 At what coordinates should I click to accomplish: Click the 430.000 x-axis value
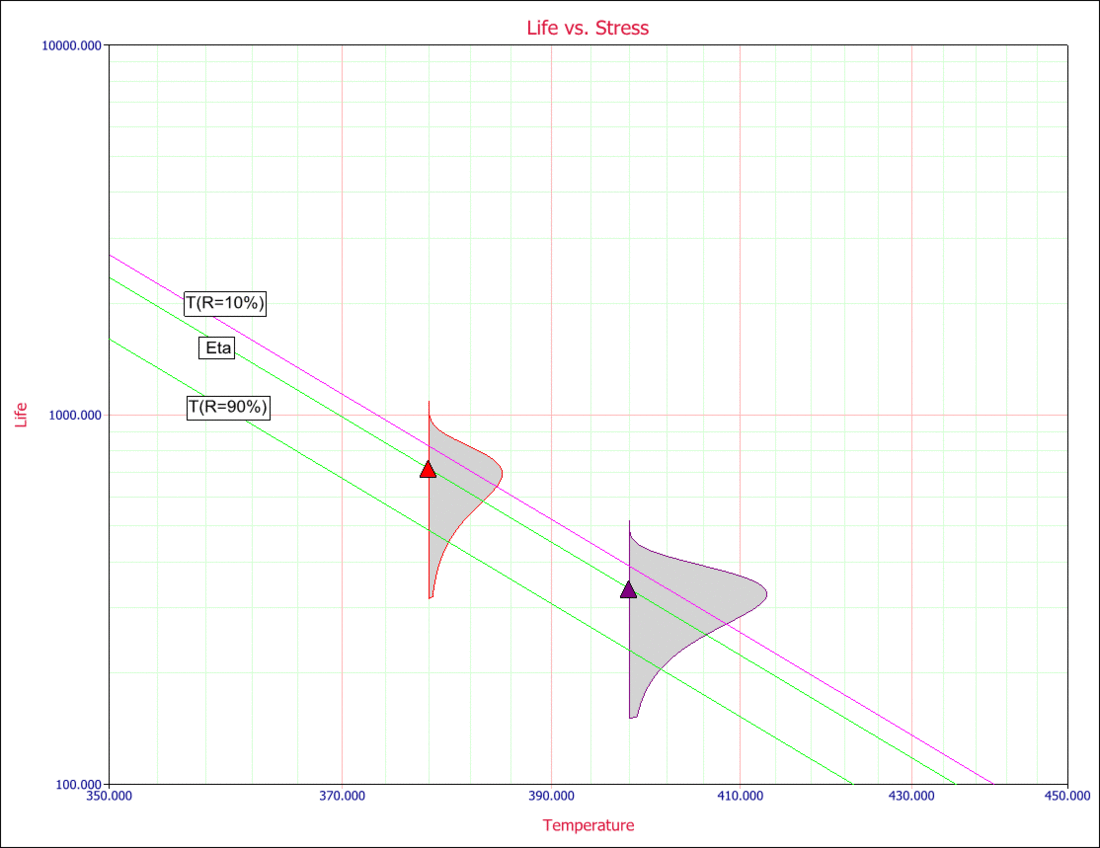[x=911, y=795]
